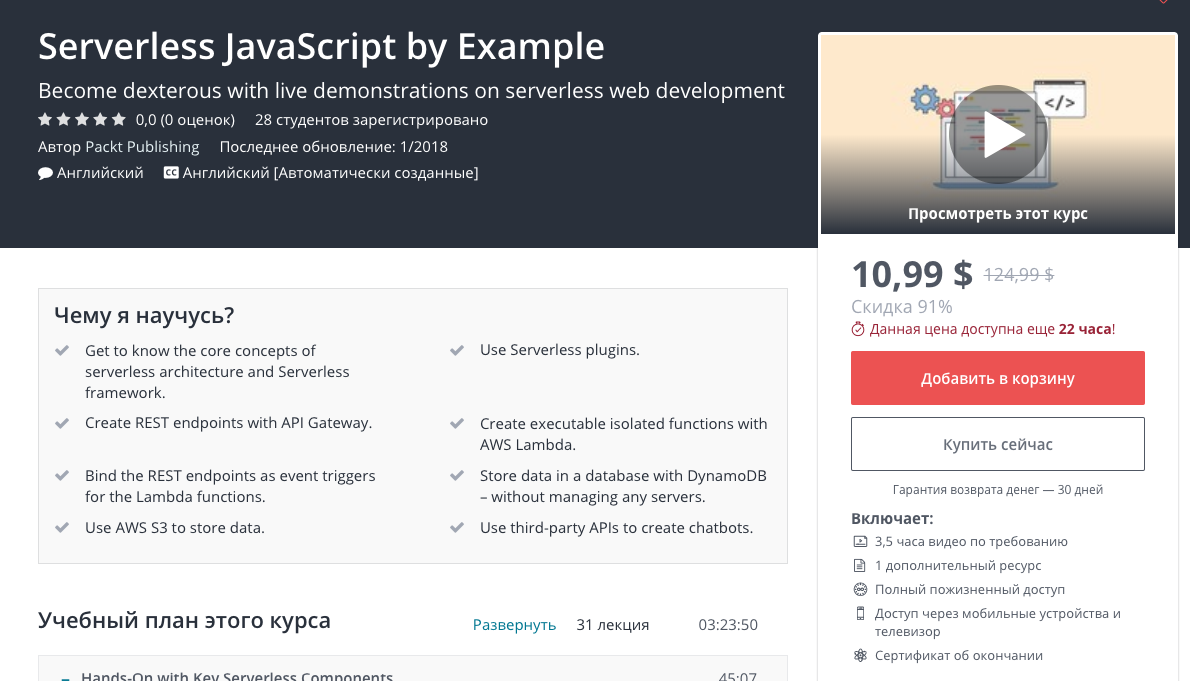Click the mobile device access icon
This screenshot has height=681, width=1190.
(860, 614)
